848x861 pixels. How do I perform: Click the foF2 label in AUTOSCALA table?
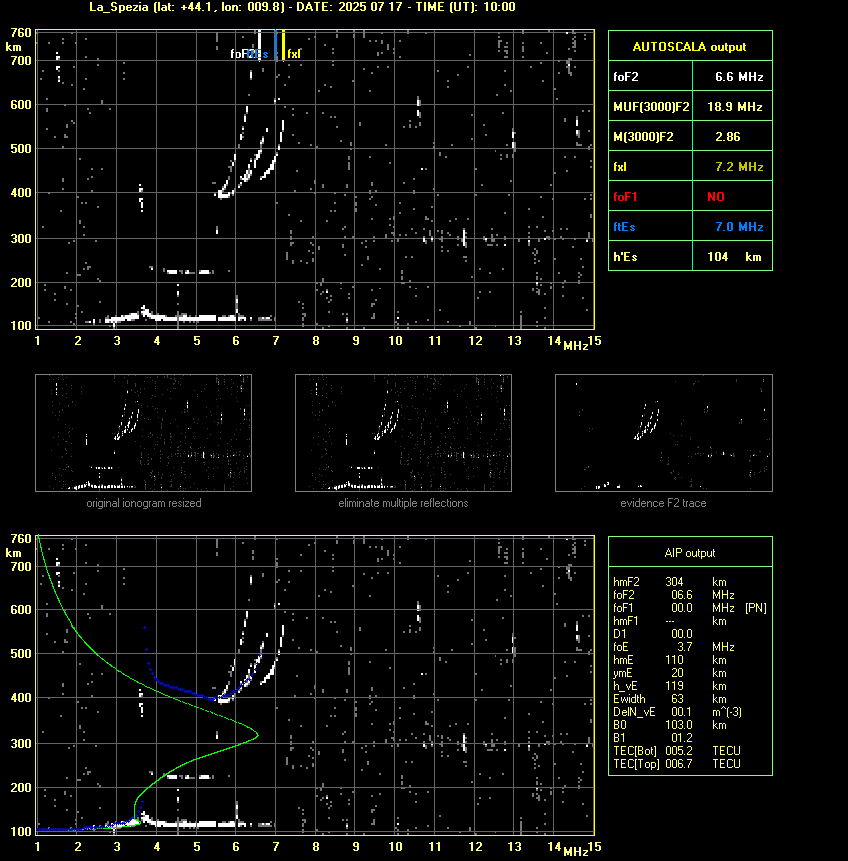point(626,76)
